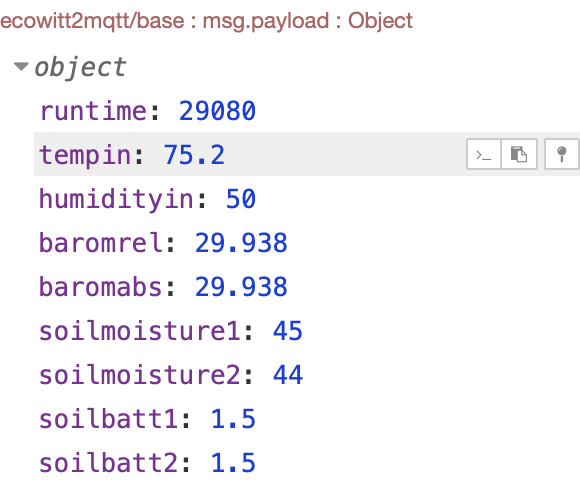
Task: Collapse the object tree
Action: click(x=21, y=67)
